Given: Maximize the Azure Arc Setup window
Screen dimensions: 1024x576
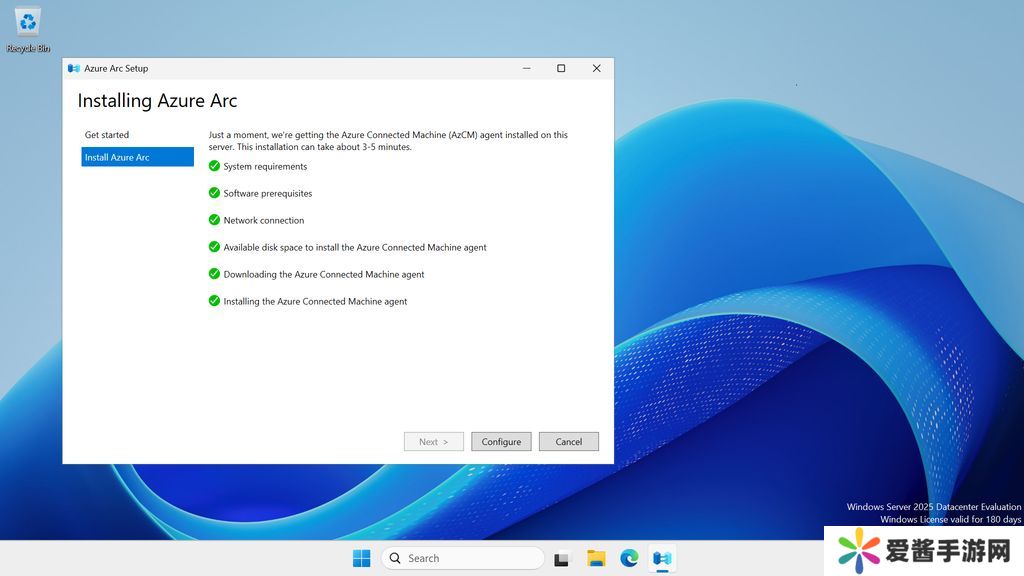Looking at the screenshot, I should [561, 68].
